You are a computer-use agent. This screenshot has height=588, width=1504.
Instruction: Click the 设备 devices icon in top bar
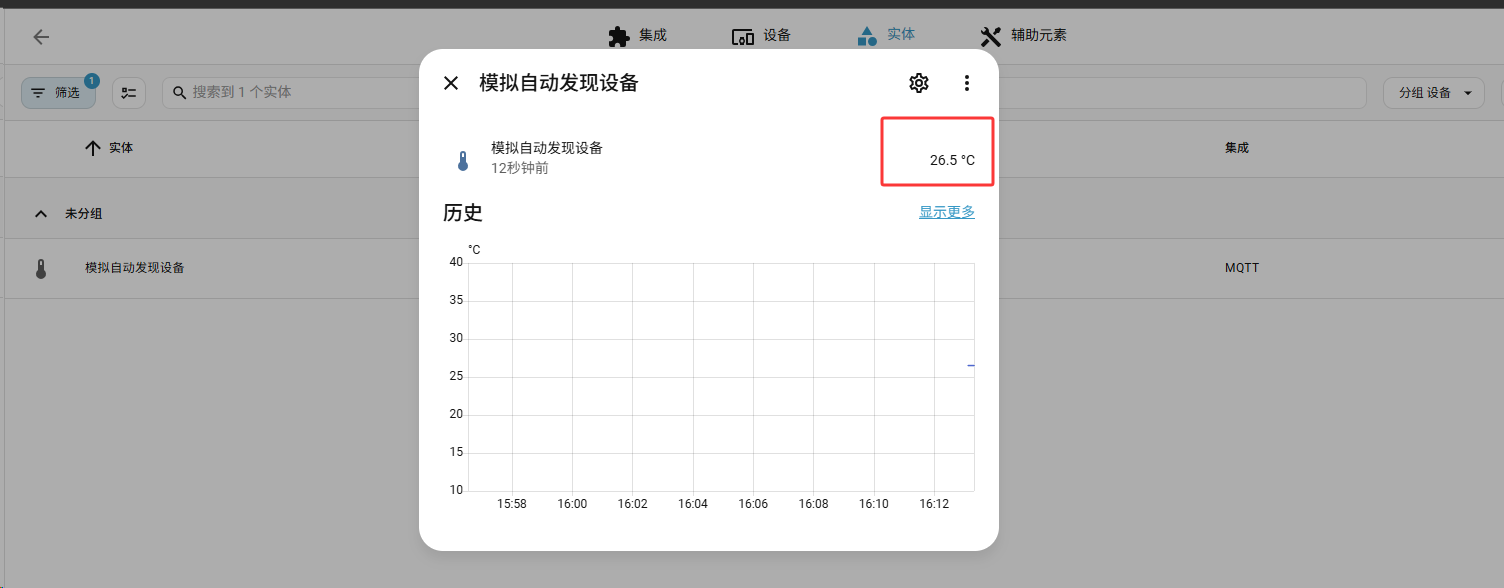[742, 37]
